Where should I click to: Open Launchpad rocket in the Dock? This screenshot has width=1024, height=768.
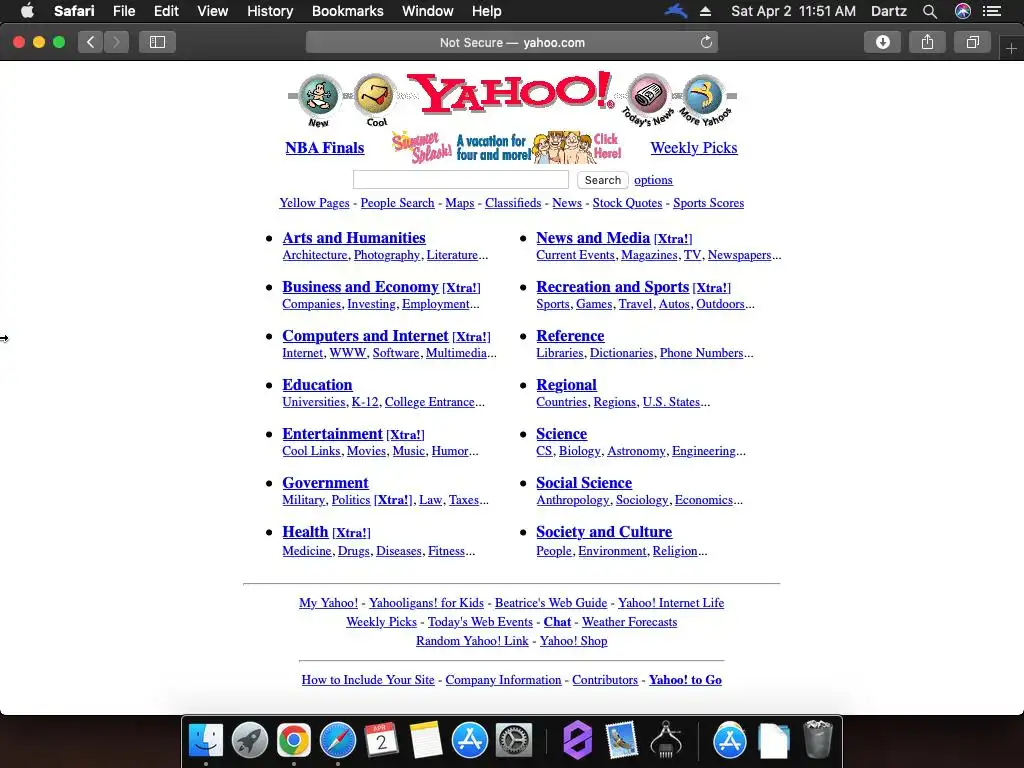point(249,741)
